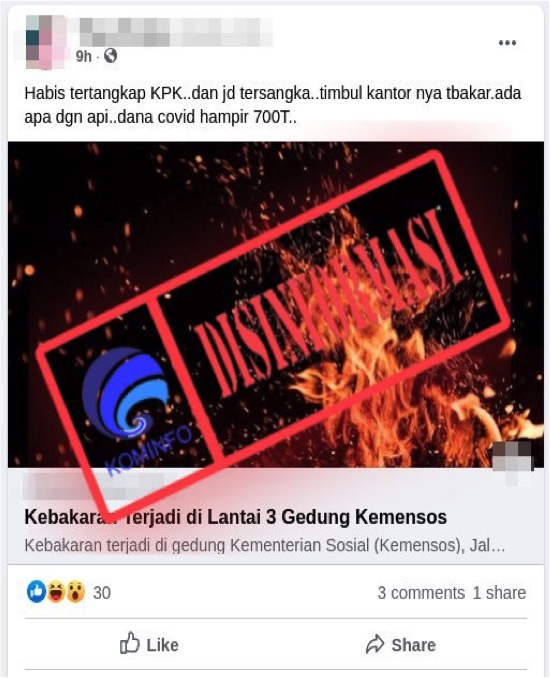Viewport: 550px width, 678px height.
Task: Open the blurred poster name
Action: click(x=176, y=32)
